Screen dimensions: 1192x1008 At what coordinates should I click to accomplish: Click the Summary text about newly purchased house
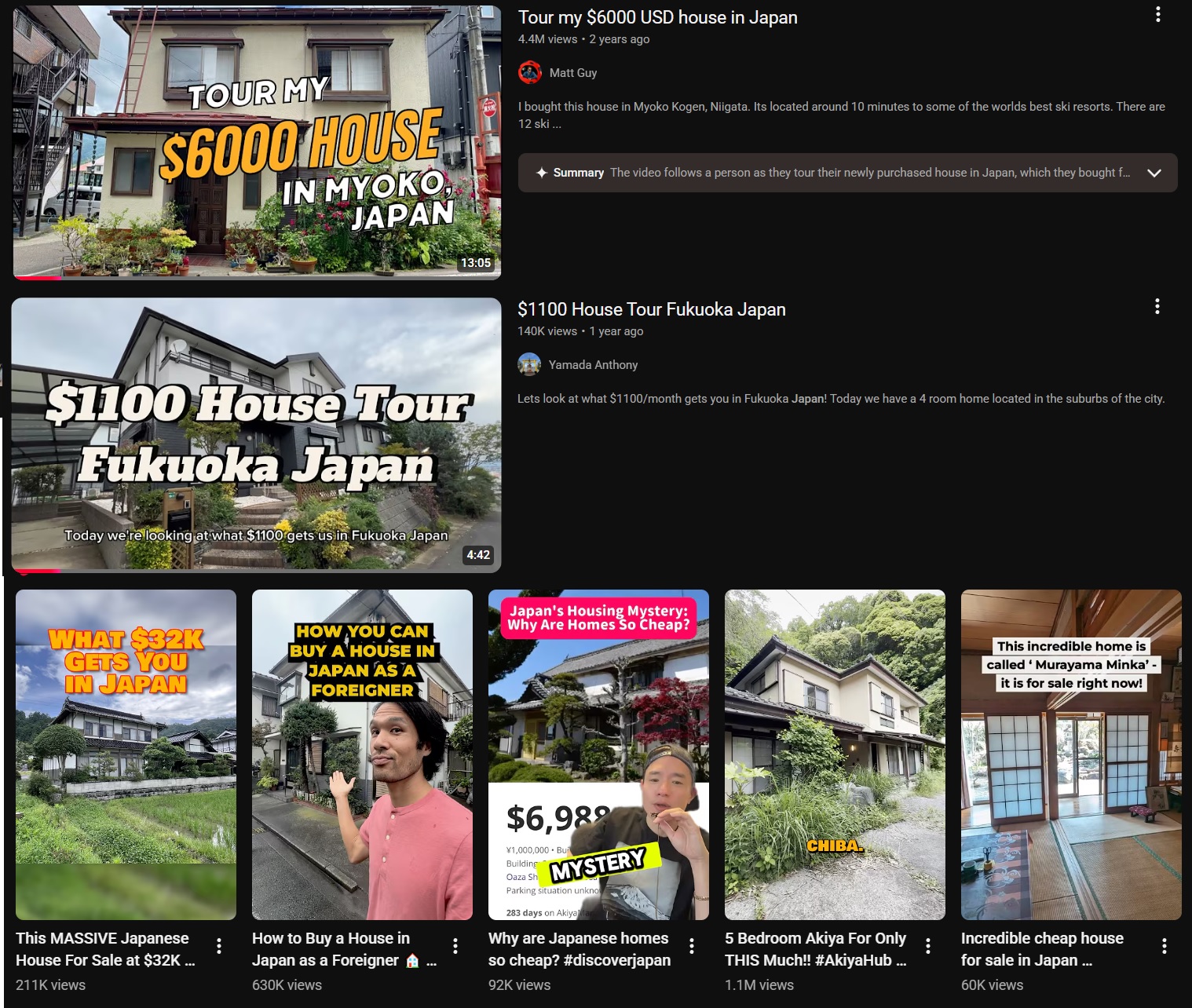click(x=870, y=173)
